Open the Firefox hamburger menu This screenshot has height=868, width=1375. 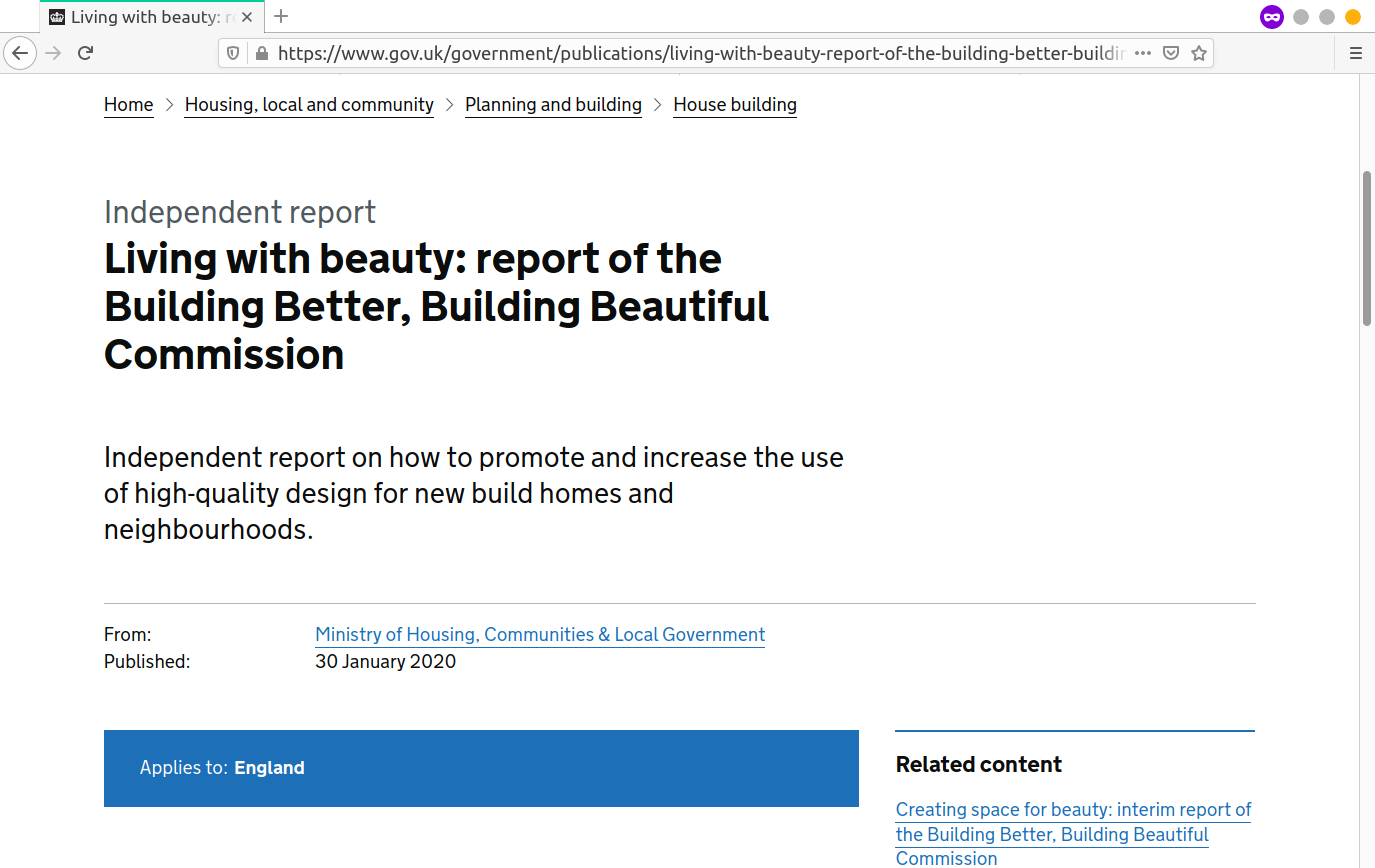(x=1356, y=53)
